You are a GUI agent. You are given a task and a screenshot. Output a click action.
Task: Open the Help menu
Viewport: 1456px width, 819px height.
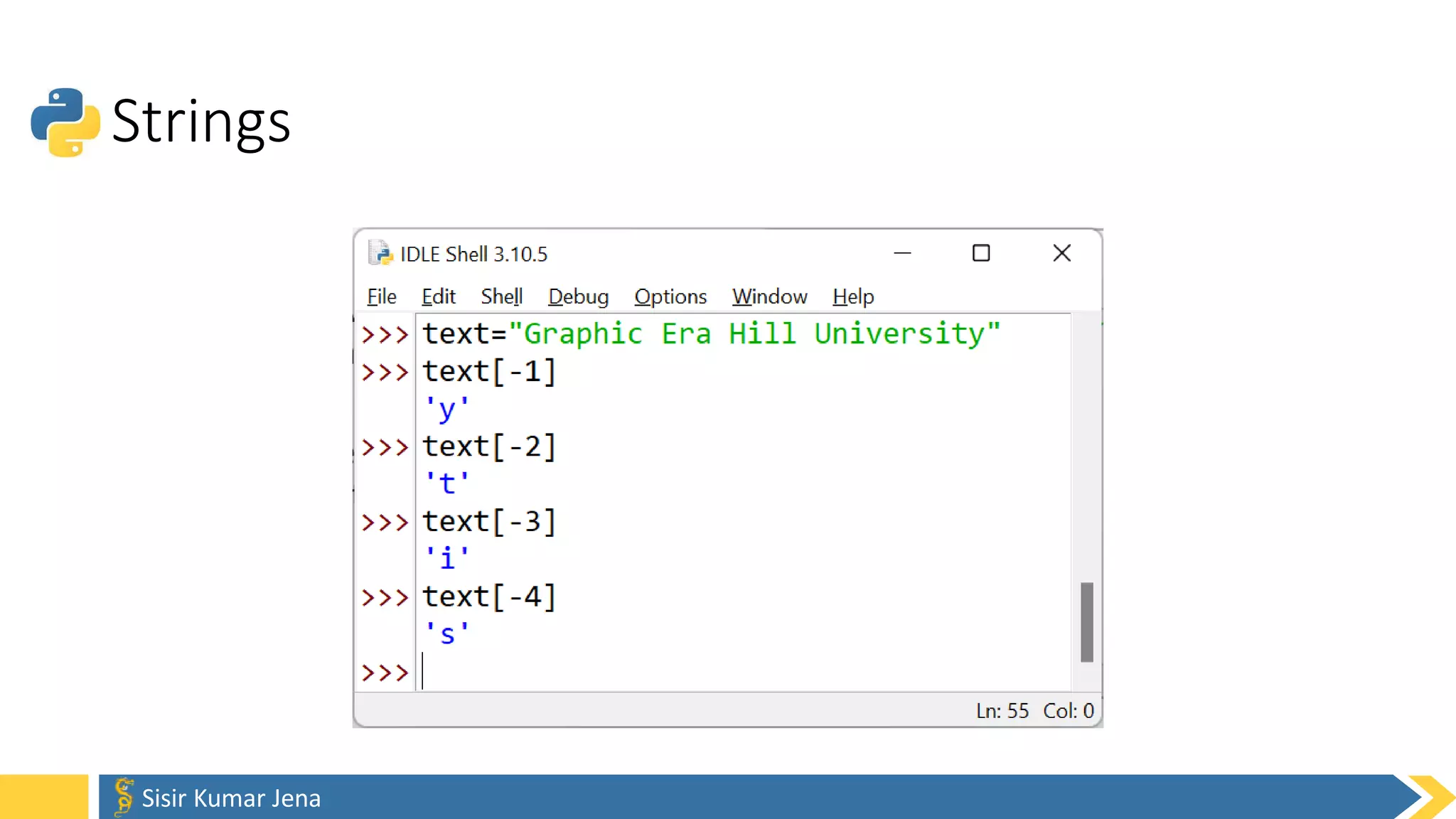coord(852,296)
